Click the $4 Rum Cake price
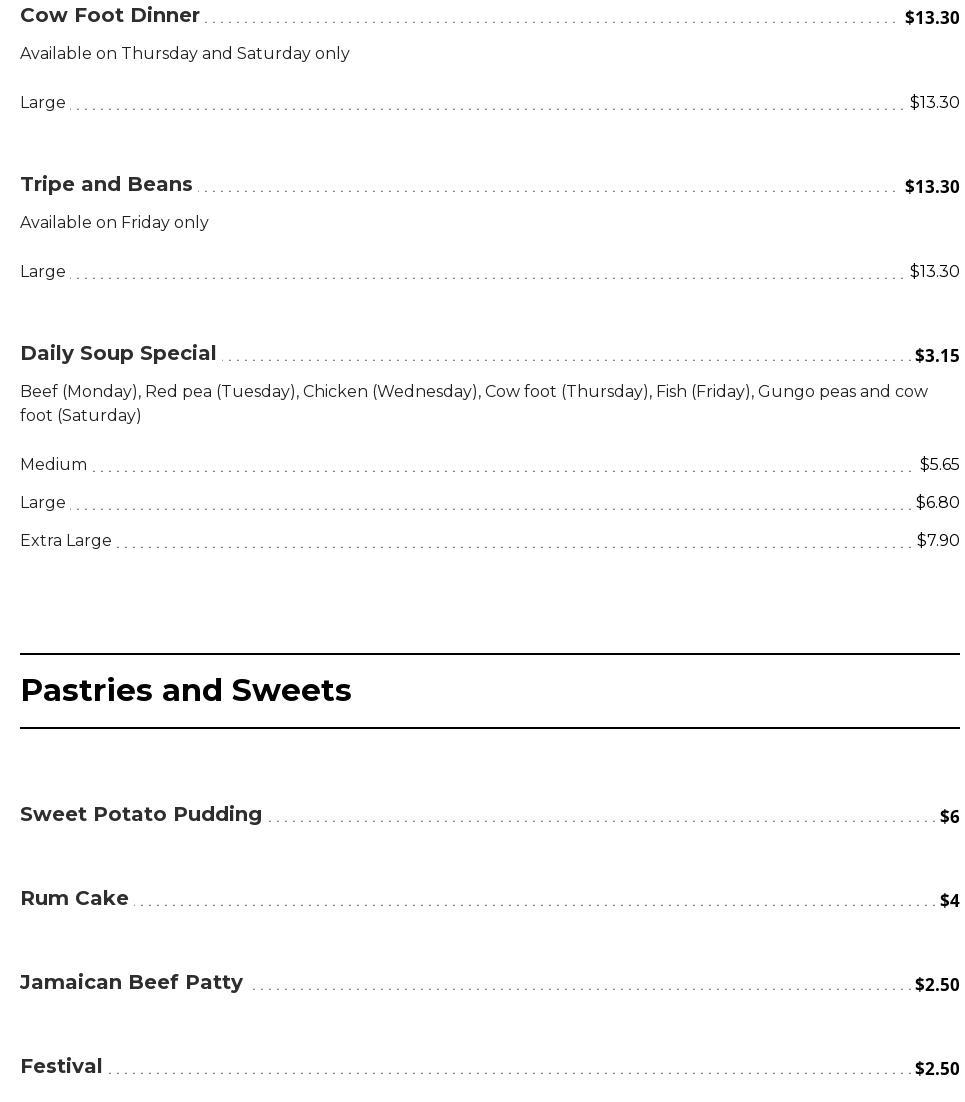The image size is (965, 1102). pyautogui.click(x=949, y=901)
